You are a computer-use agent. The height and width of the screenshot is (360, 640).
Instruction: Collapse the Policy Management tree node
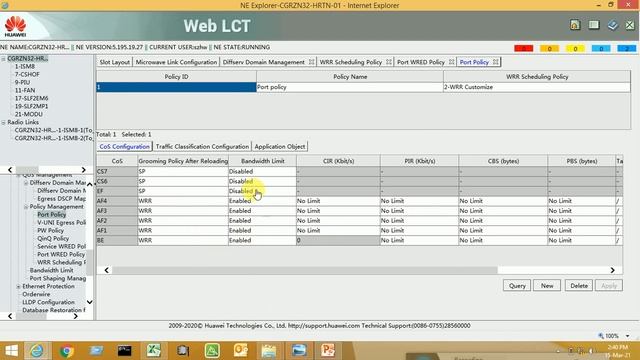pyautogui.click(x=26, y=207)
